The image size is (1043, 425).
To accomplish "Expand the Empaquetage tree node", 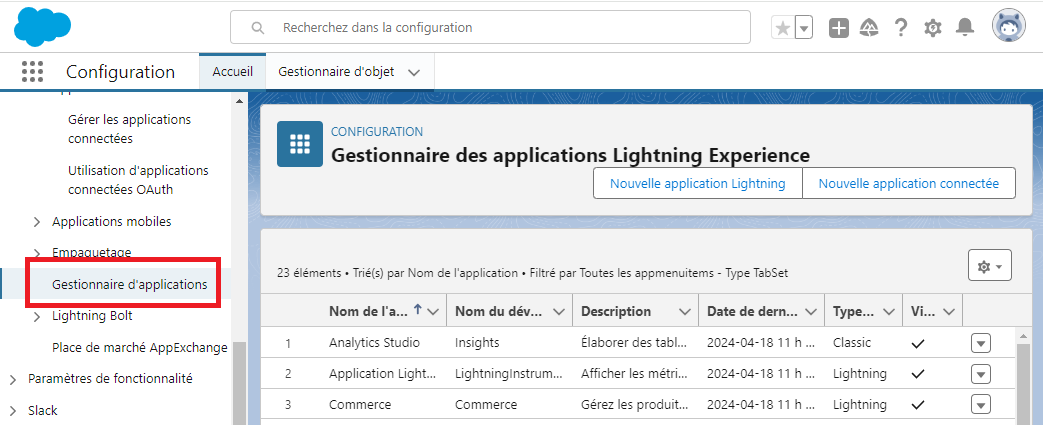I will tap(37, 253).
